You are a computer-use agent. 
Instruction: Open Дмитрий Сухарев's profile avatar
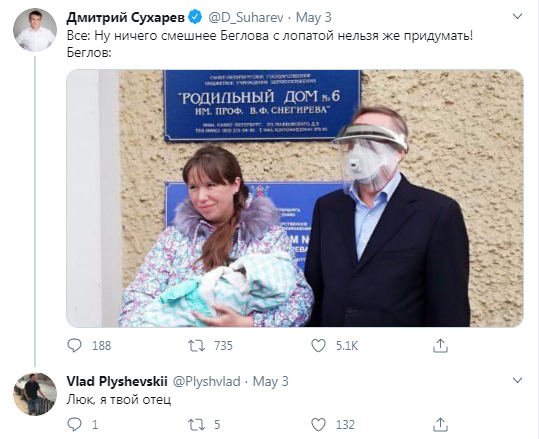click(x=35, y=30)
